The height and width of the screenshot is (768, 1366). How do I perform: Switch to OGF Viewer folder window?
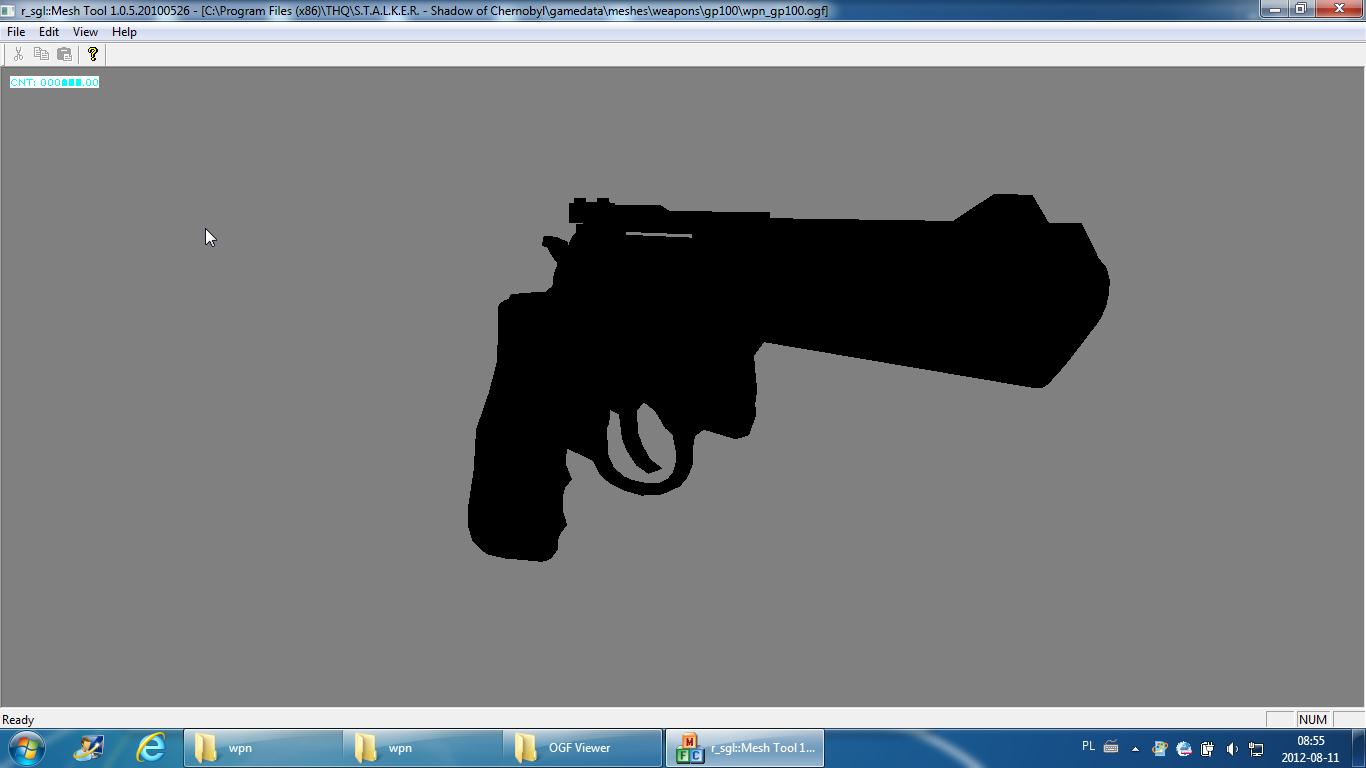pyautogui.click(x=583, y=748)
